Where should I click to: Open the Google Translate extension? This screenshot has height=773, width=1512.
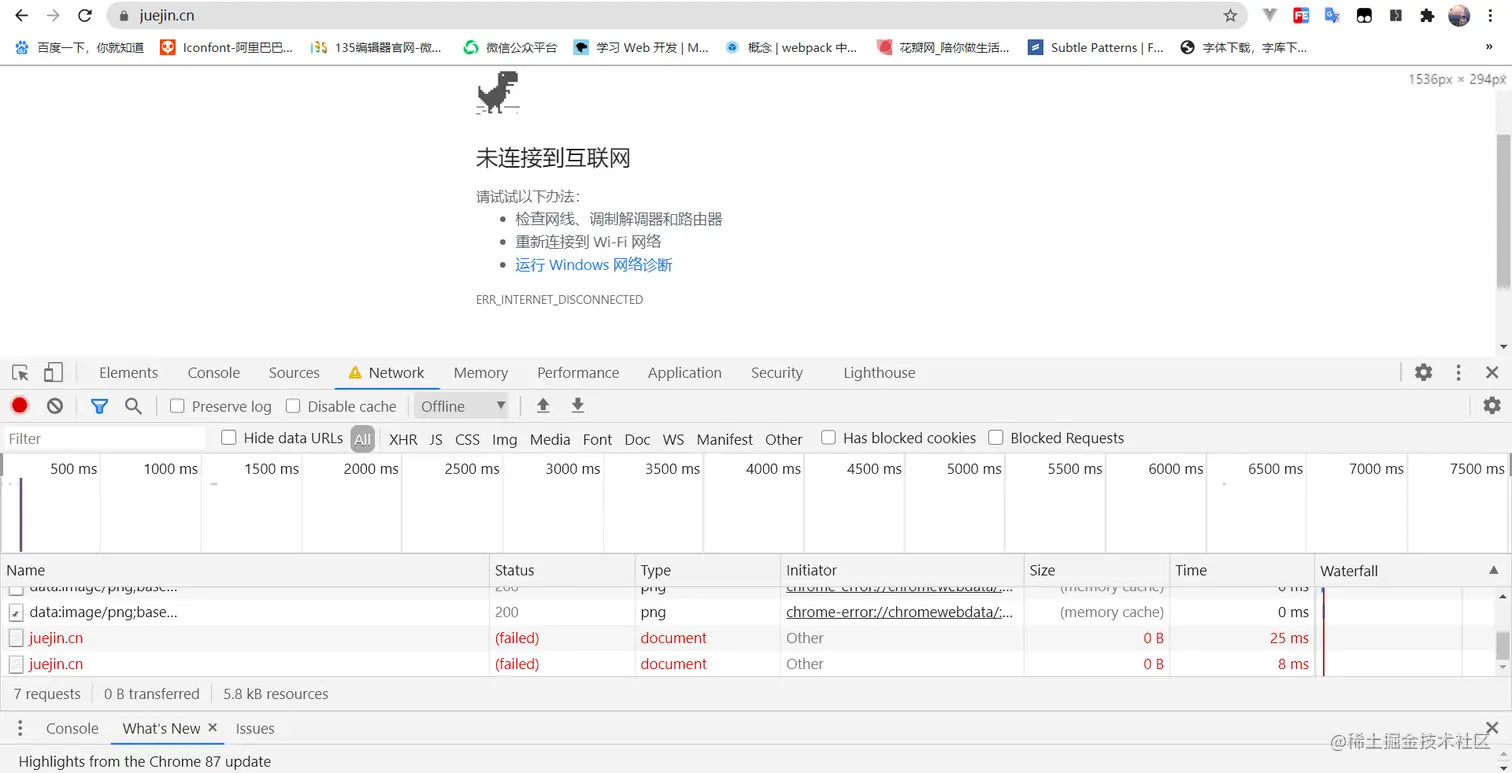click(1332, 16)
